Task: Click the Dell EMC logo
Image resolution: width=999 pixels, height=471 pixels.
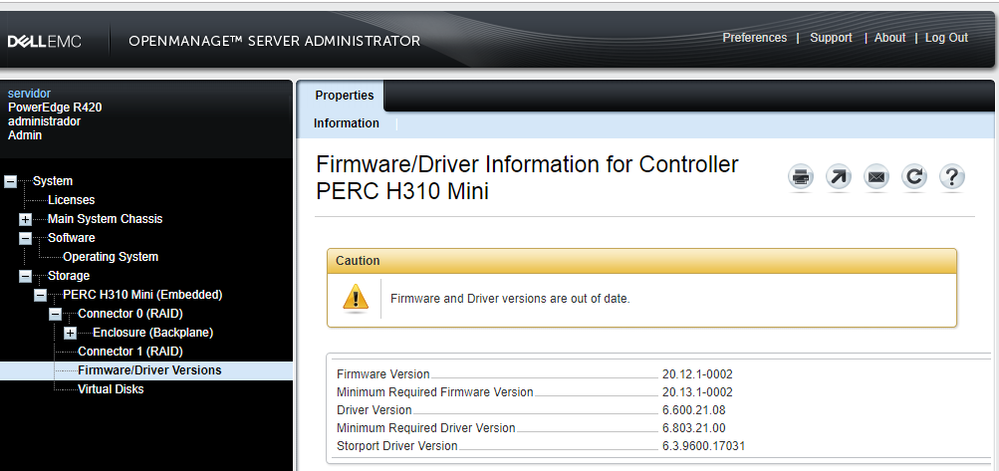Action: click(45, 42)
